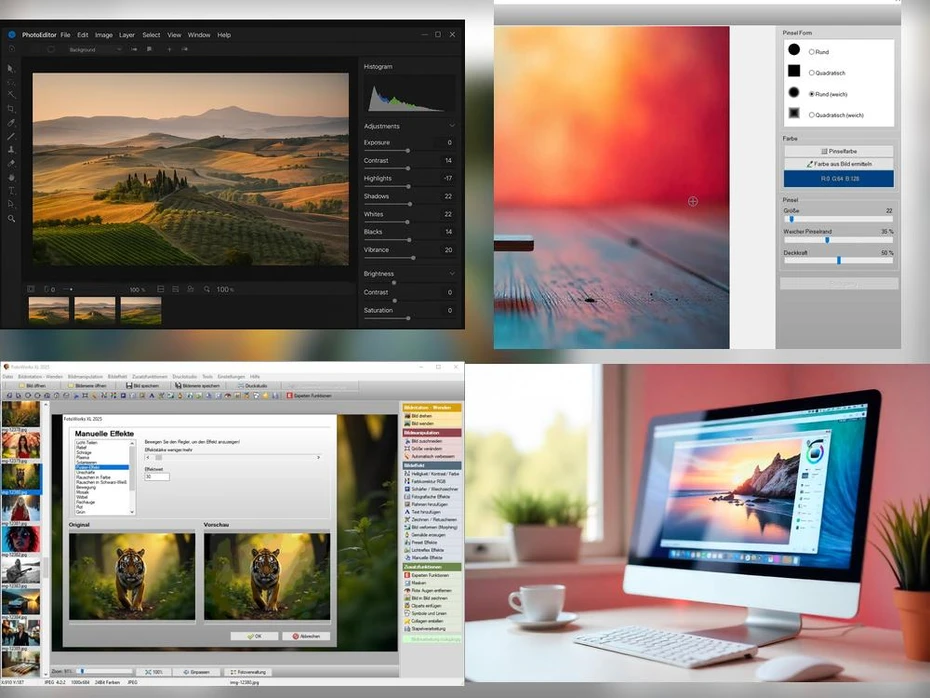Click 'Bild drehen' icon in FotoWorks sidebar
Image resolution: width=930 pixels, height=698 pixels.
pyautogui.click(x=407, y=415)
